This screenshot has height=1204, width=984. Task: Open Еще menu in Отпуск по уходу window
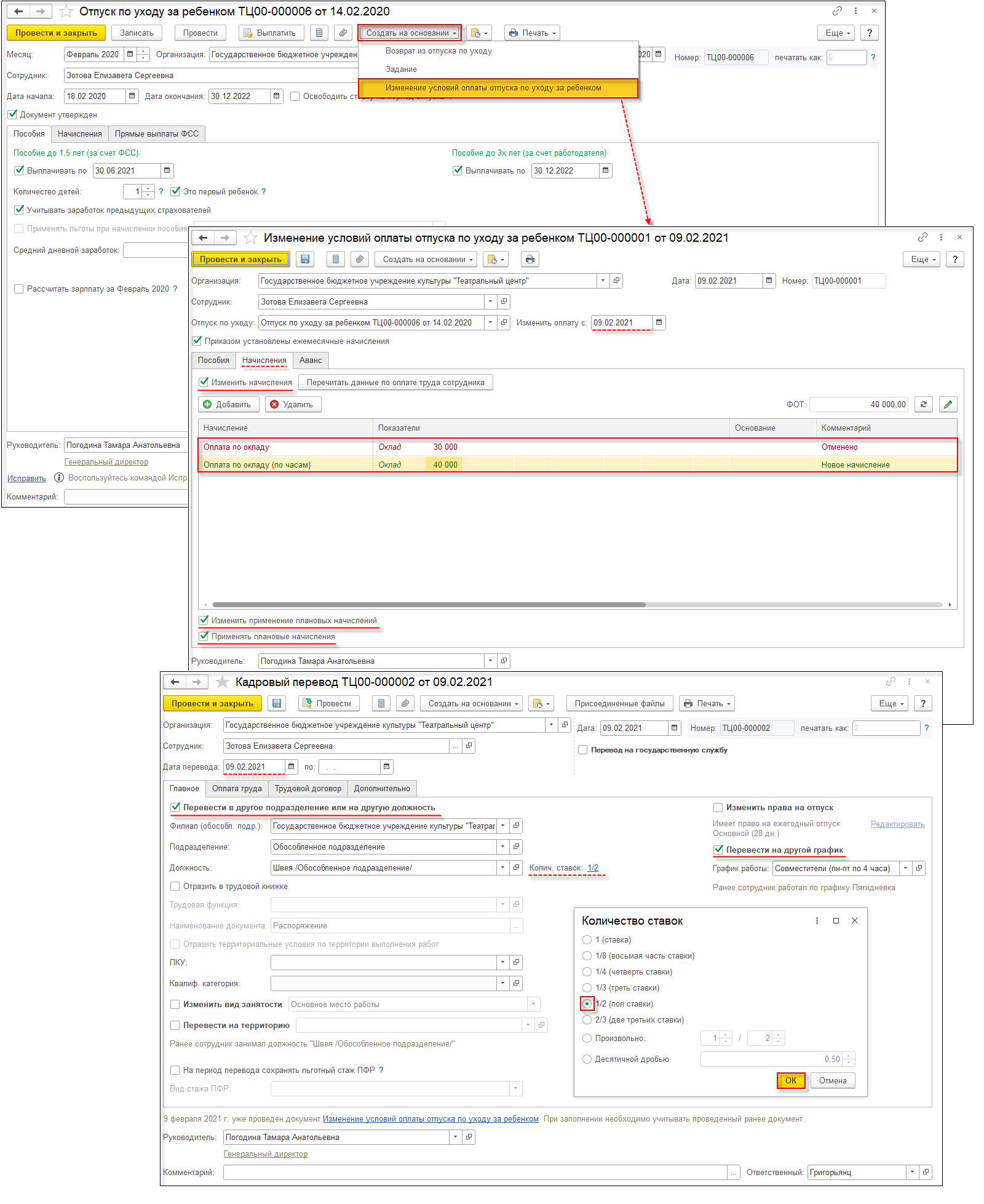[836, 33]
